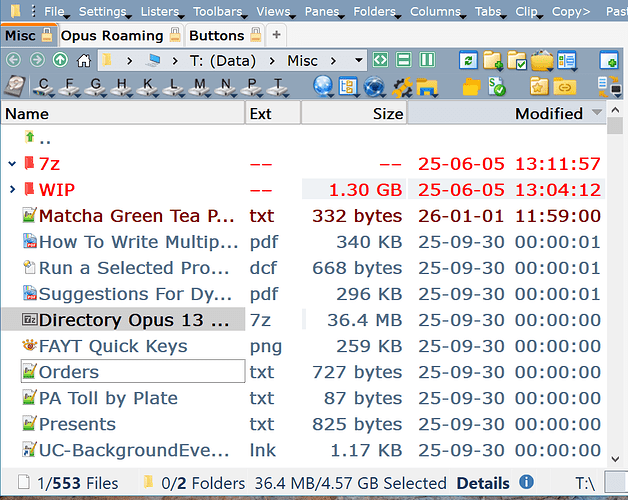
Task: Expand the breadcrumb arrow after T: (Data)
Action: (272, 61)
